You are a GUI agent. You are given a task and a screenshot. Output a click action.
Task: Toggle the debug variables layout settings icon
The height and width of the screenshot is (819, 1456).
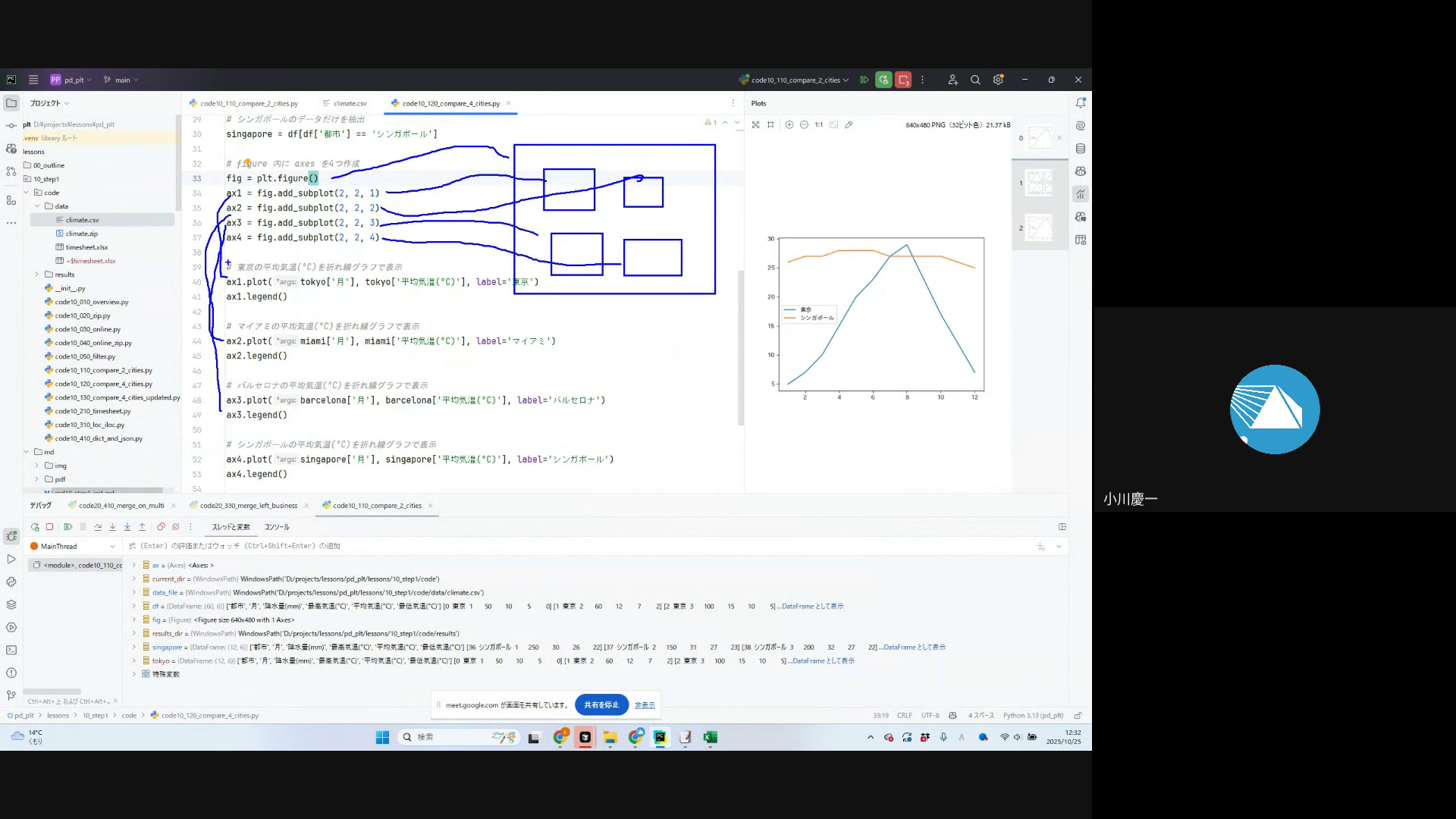(1062, 526)
